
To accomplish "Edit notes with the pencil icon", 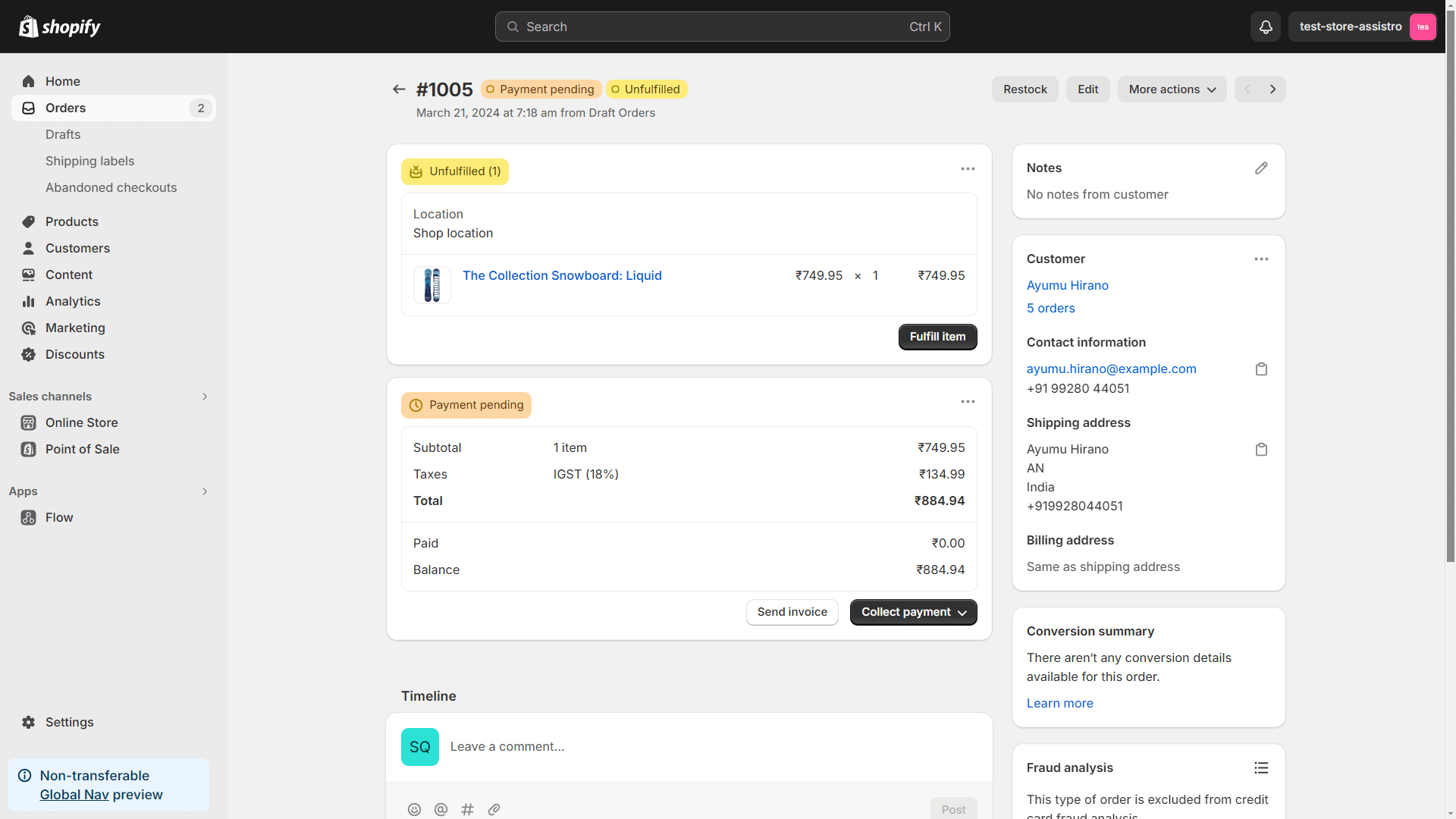I will [1261, 168].
